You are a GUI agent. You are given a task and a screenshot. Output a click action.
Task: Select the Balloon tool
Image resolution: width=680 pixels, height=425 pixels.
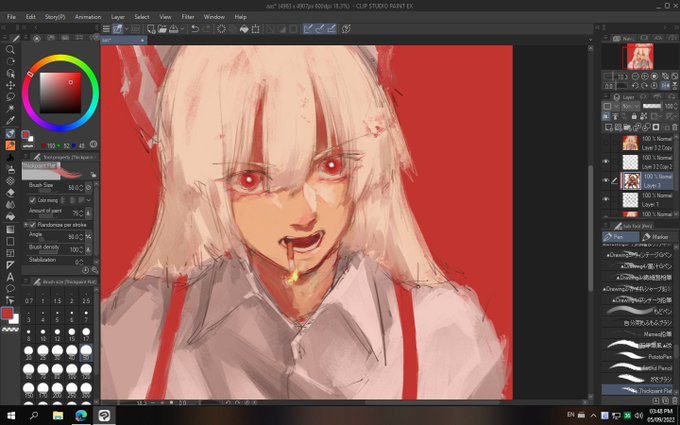pyautogui.click(x=10, y=288)
